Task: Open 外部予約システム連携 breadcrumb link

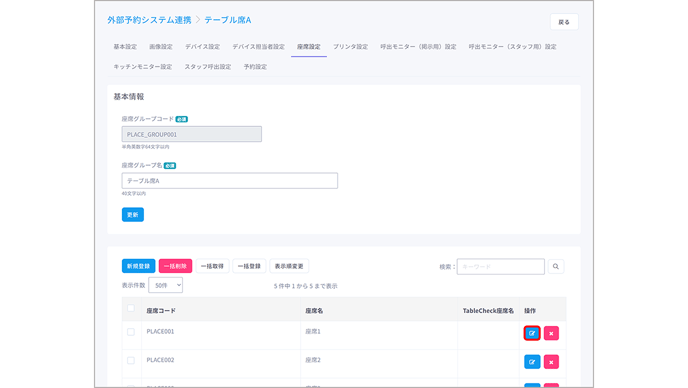Action: 149,20
